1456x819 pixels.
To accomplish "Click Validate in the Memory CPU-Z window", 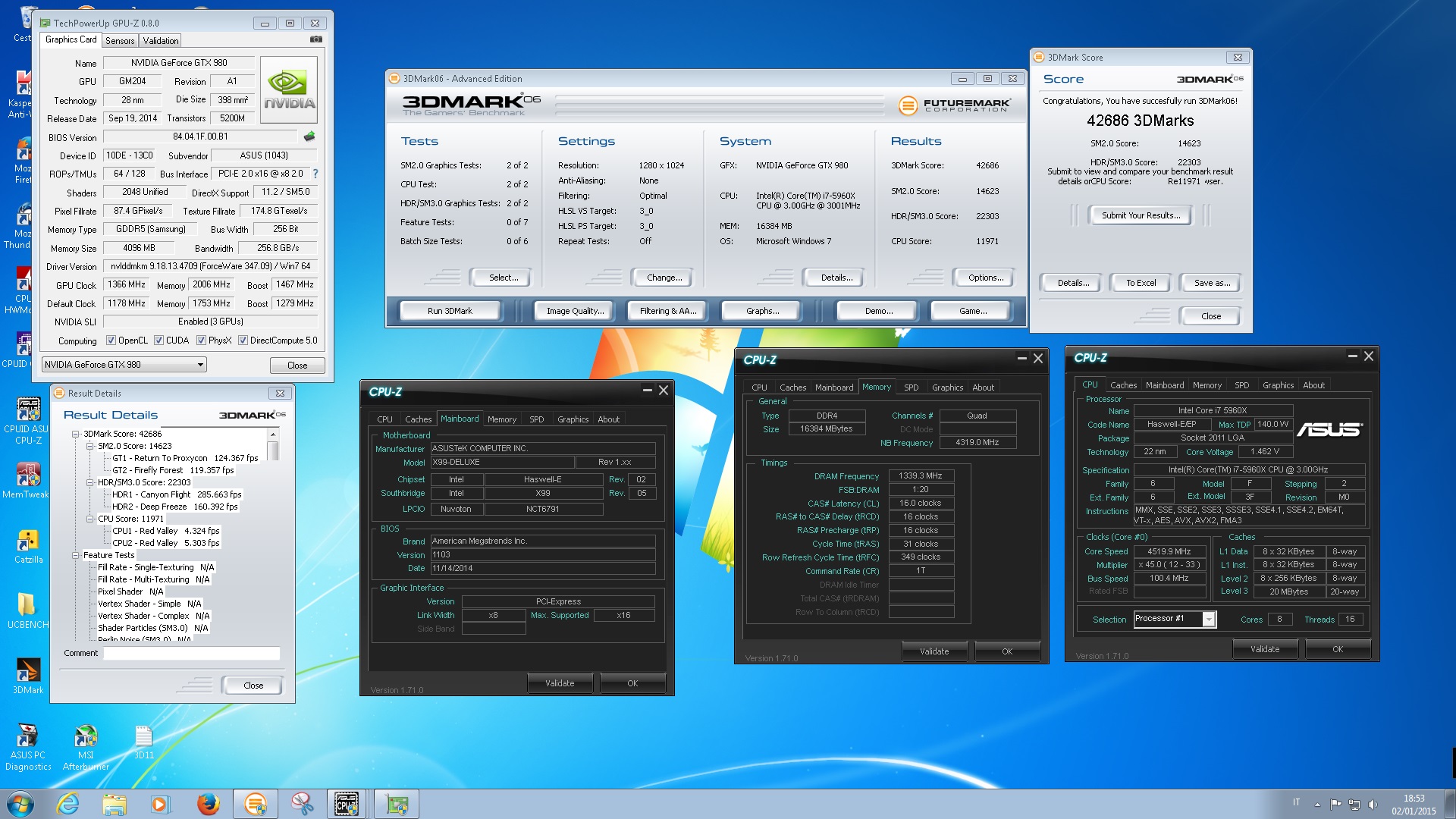I will click(934, 651).
